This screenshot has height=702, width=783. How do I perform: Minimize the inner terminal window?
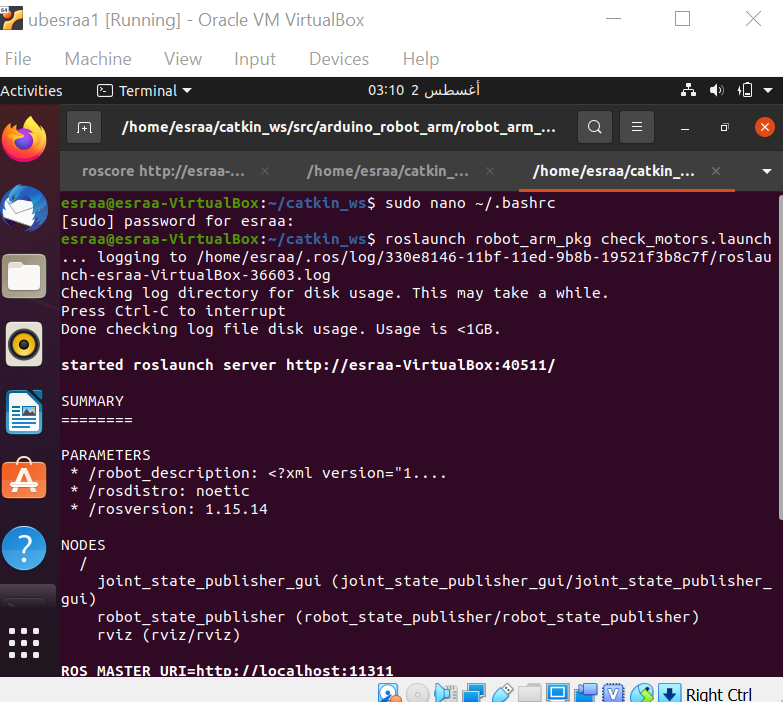[x=685, y=127]
